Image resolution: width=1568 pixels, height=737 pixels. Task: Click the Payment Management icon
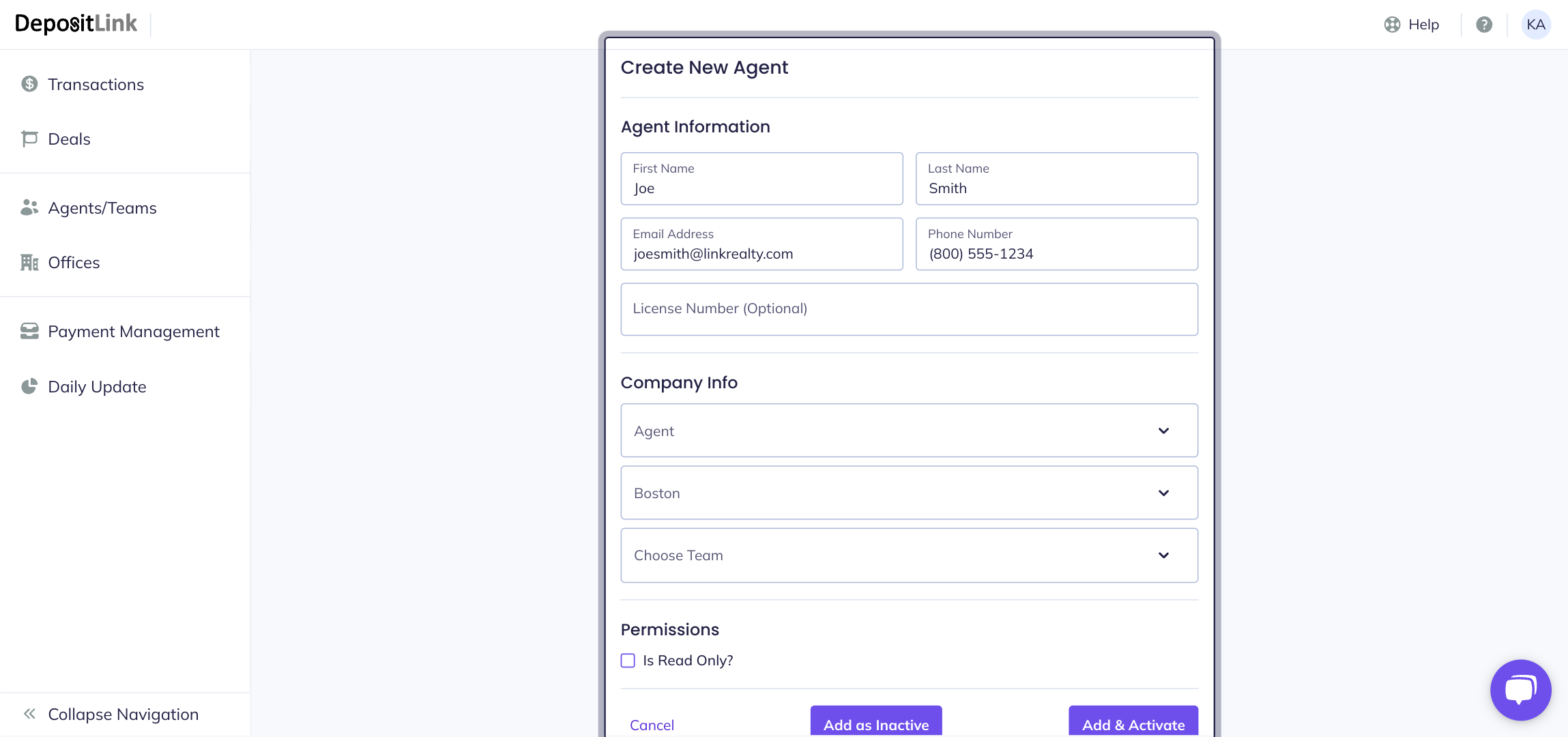[29, 332]
